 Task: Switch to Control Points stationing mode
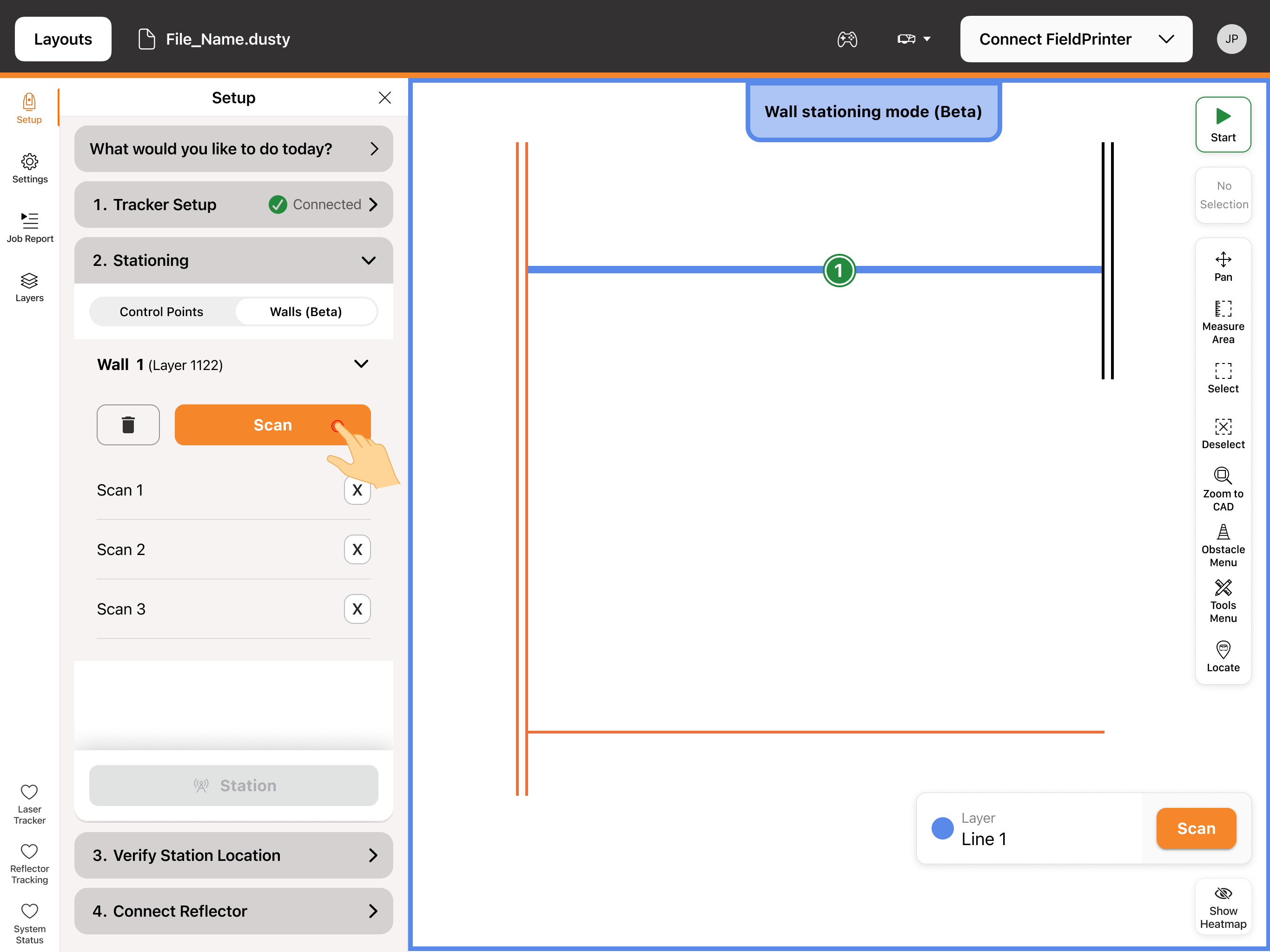click(161, 312)
